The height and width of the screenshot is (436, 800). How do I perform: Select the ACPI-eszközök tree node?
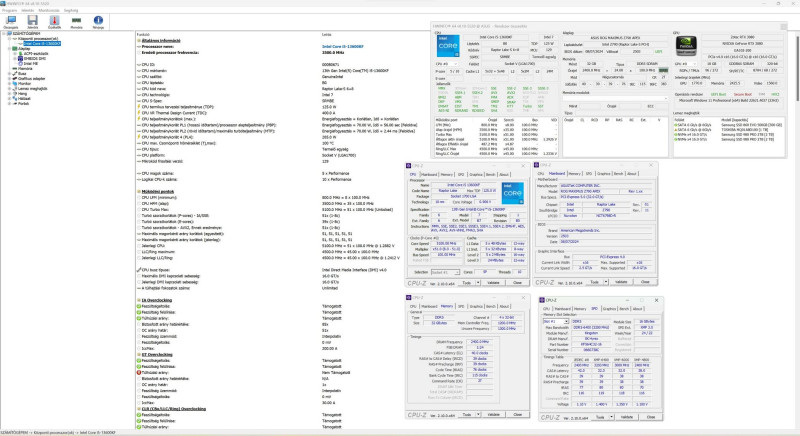pos(36,54)
